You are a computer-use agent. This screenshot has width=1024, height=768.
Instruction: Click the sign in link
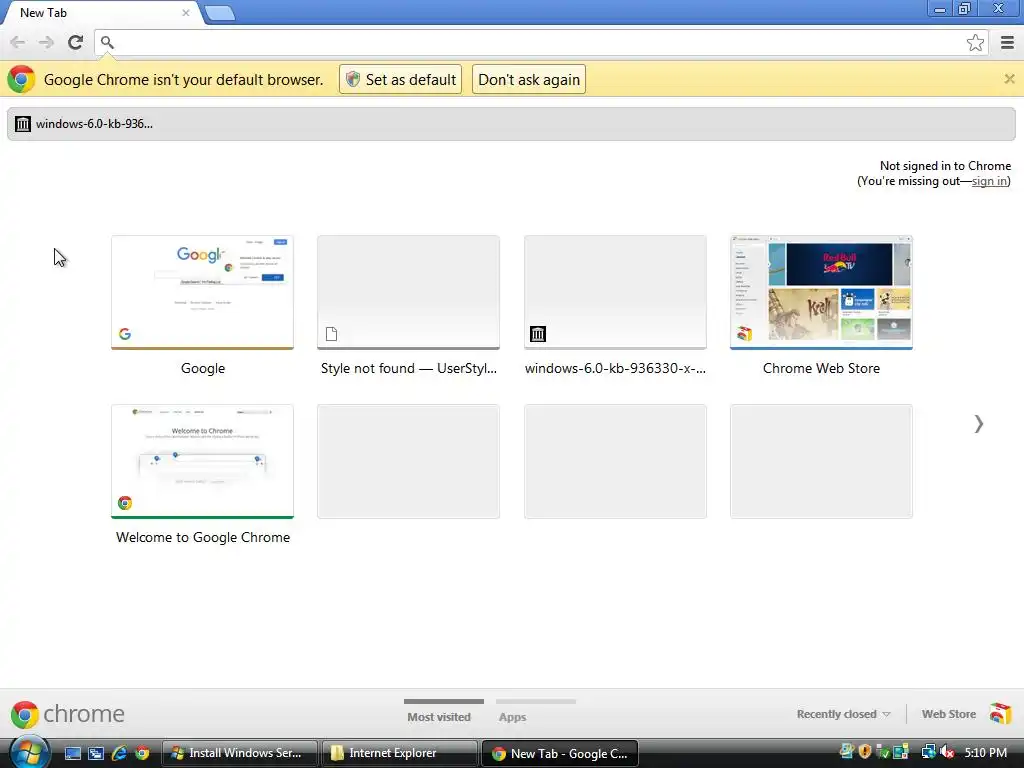pyautogui.click(x=989, y=181)
